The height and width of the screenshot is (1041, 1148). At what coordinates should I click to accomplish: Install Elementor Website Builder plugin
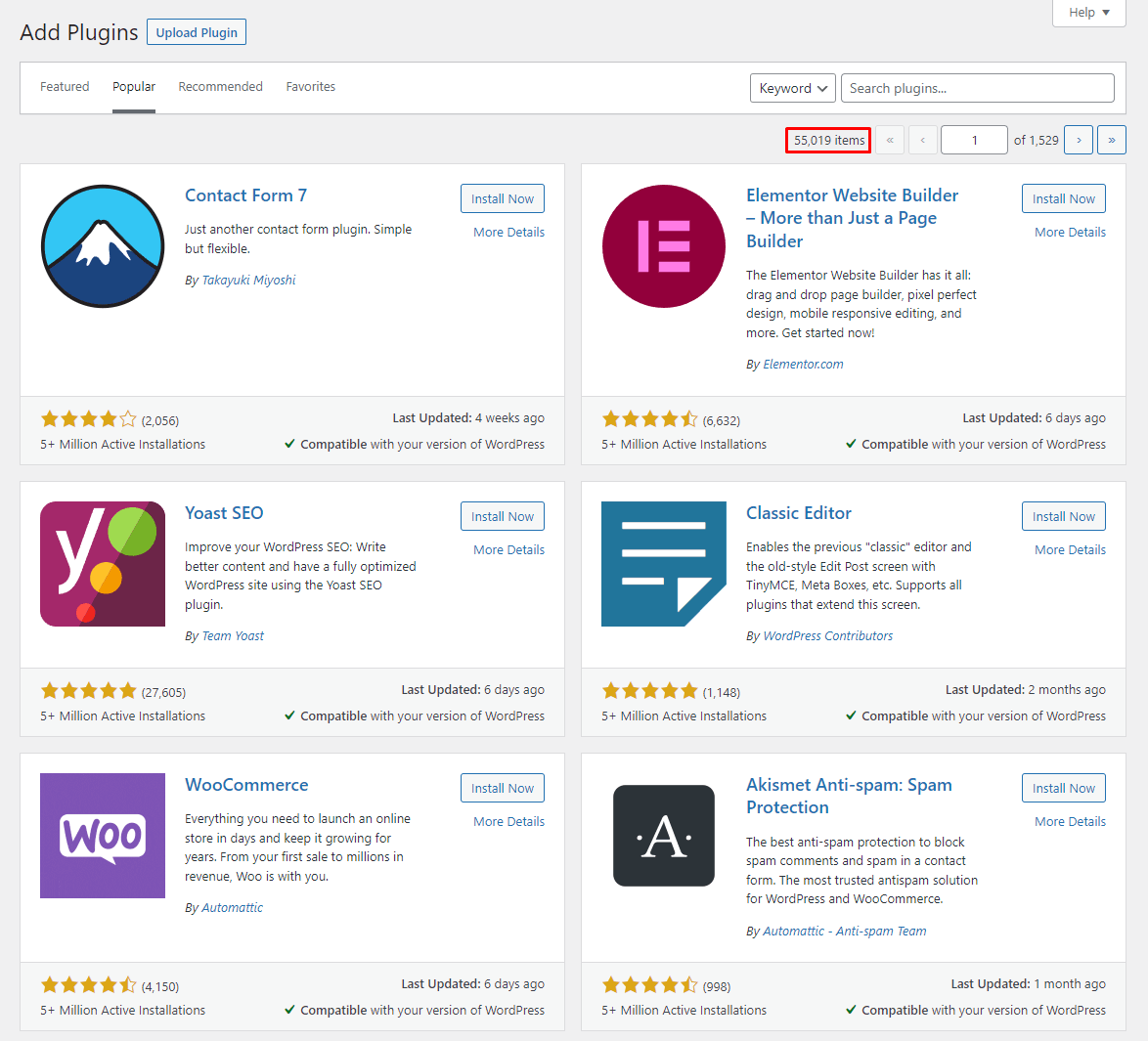(x=1064, y=198)
